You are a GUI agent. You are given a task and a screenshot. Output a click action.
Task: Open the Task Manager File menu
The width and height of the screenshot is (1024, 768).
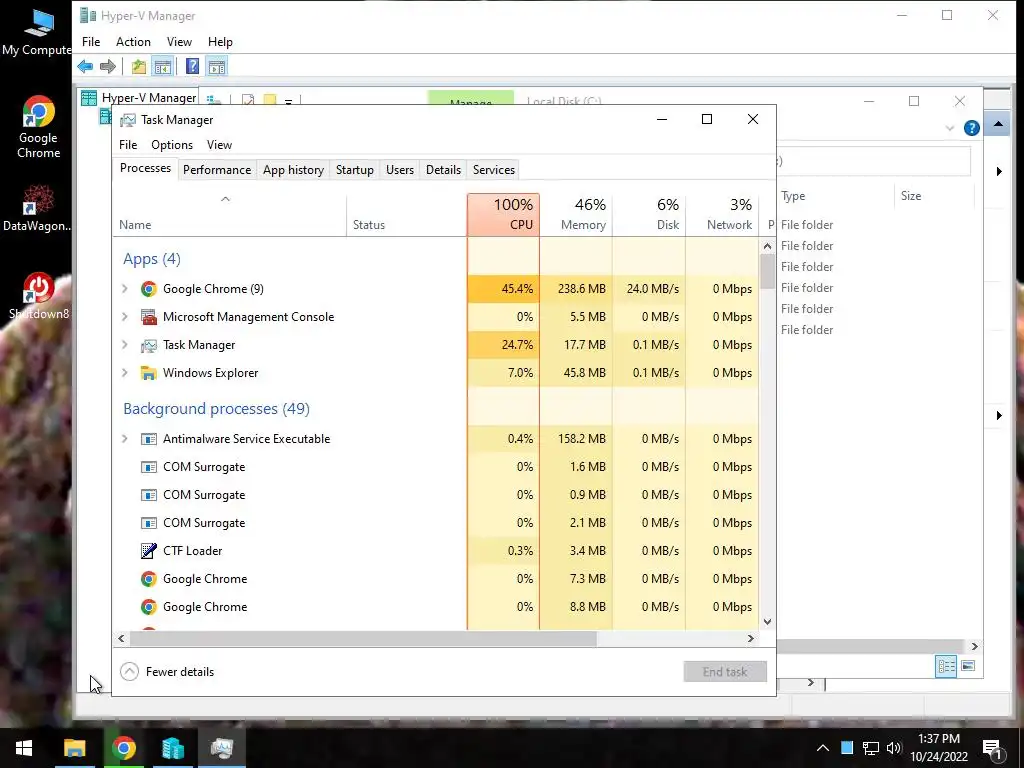click(128, 145)
